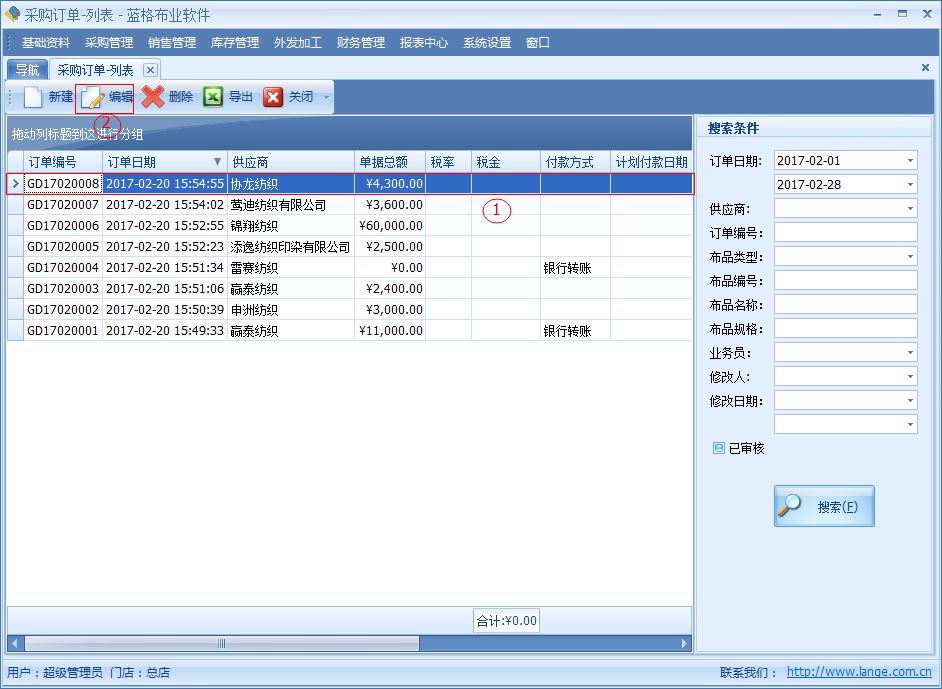Image resolution: width=942 pixels, height=689 pixels.
Task: Click the 导出 (Export) Excel icon
Action: [213, 97]
